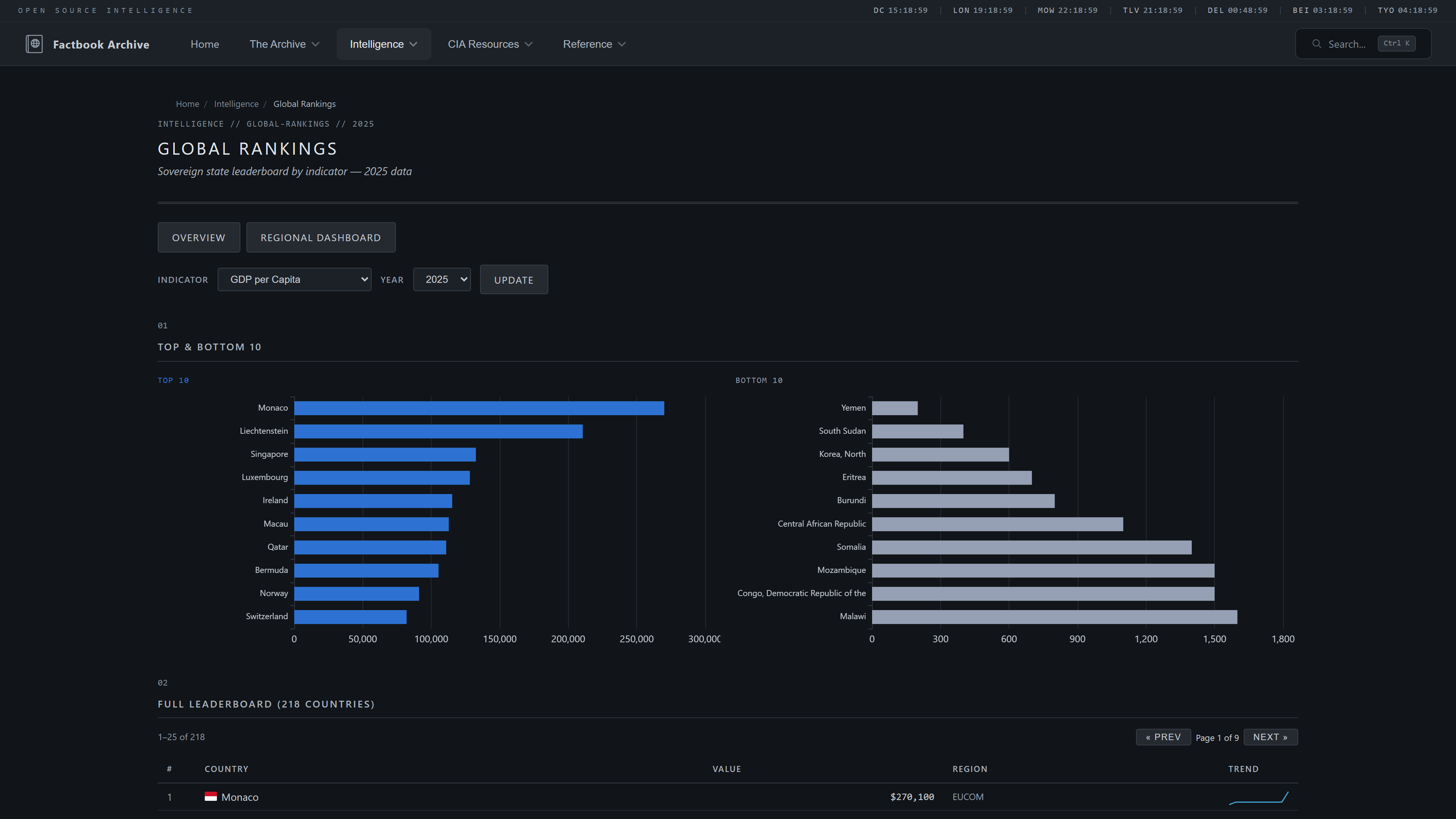
Task: Open the Year 2025 selector
Action: (441, 279)
